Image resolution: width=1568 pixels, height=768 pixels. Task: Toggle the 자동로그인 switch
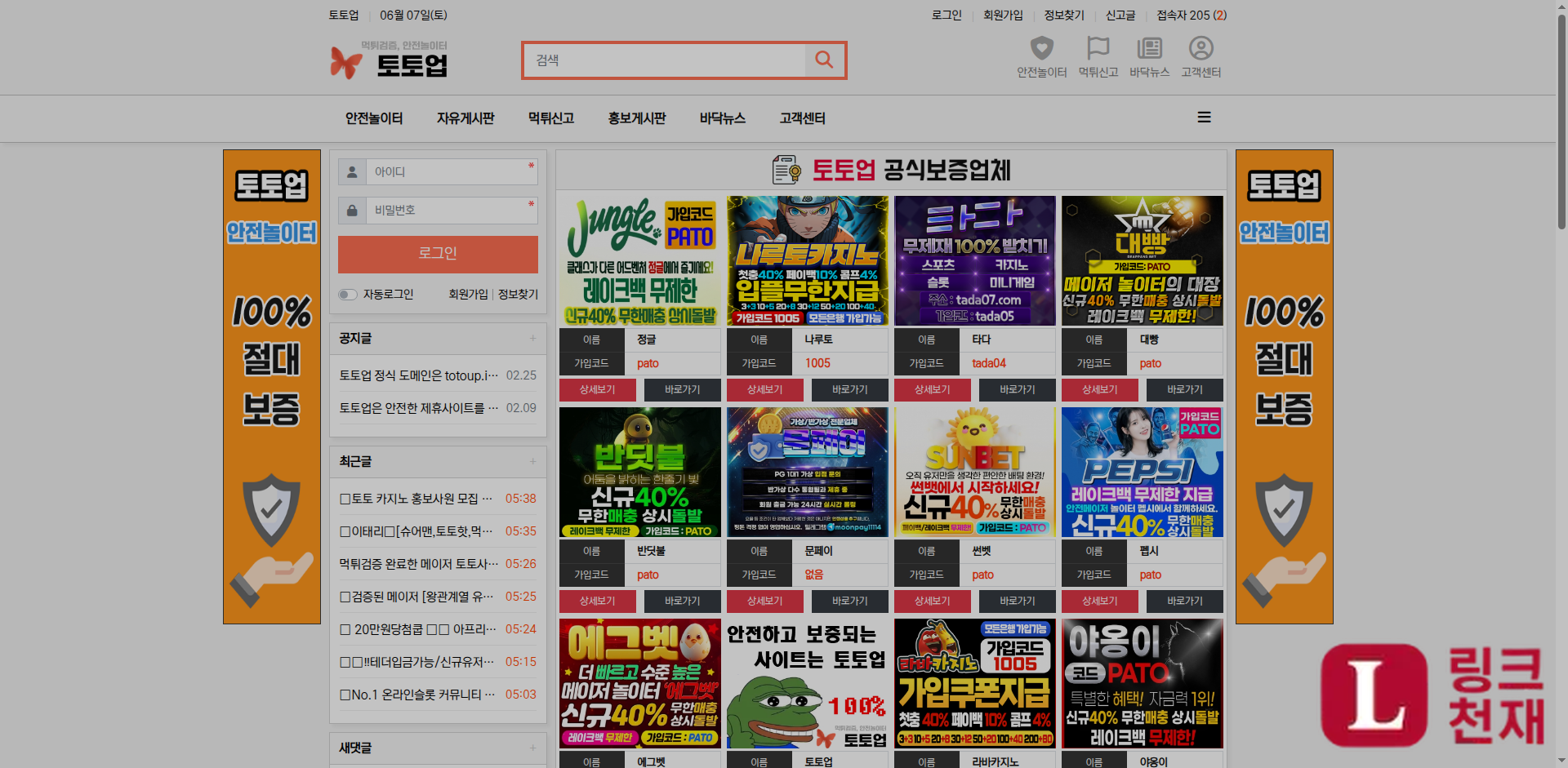point(348,295)
